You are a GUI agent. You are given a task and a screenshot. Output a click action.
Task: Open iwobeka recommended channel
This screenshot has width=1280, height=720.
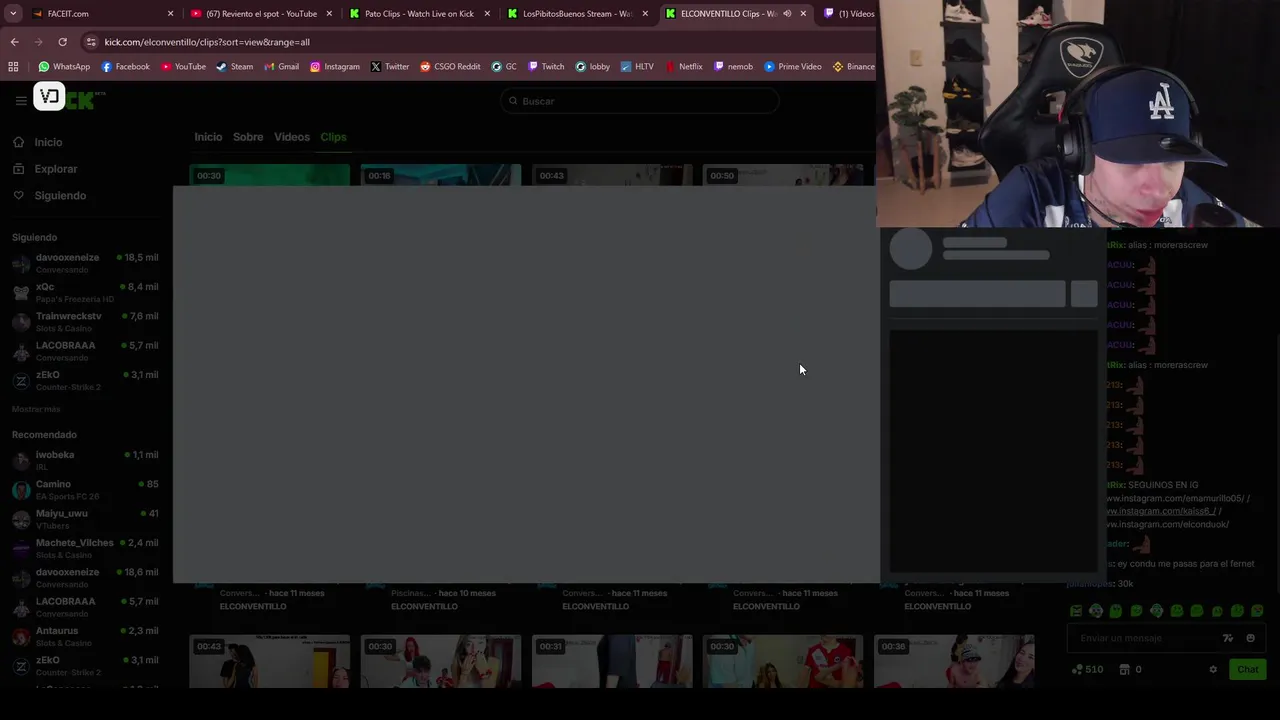(x=86, y=460)
